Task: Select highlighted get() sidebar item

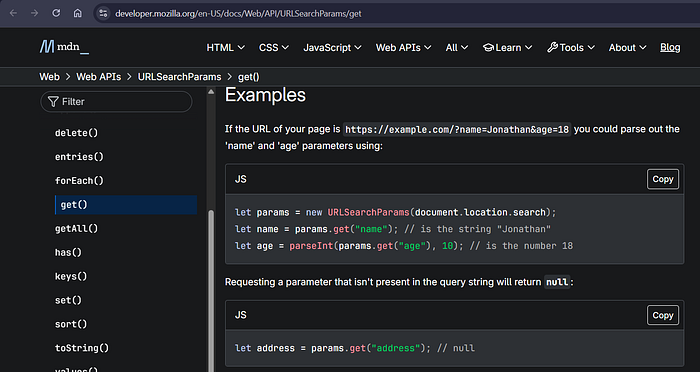Action: 126,205
